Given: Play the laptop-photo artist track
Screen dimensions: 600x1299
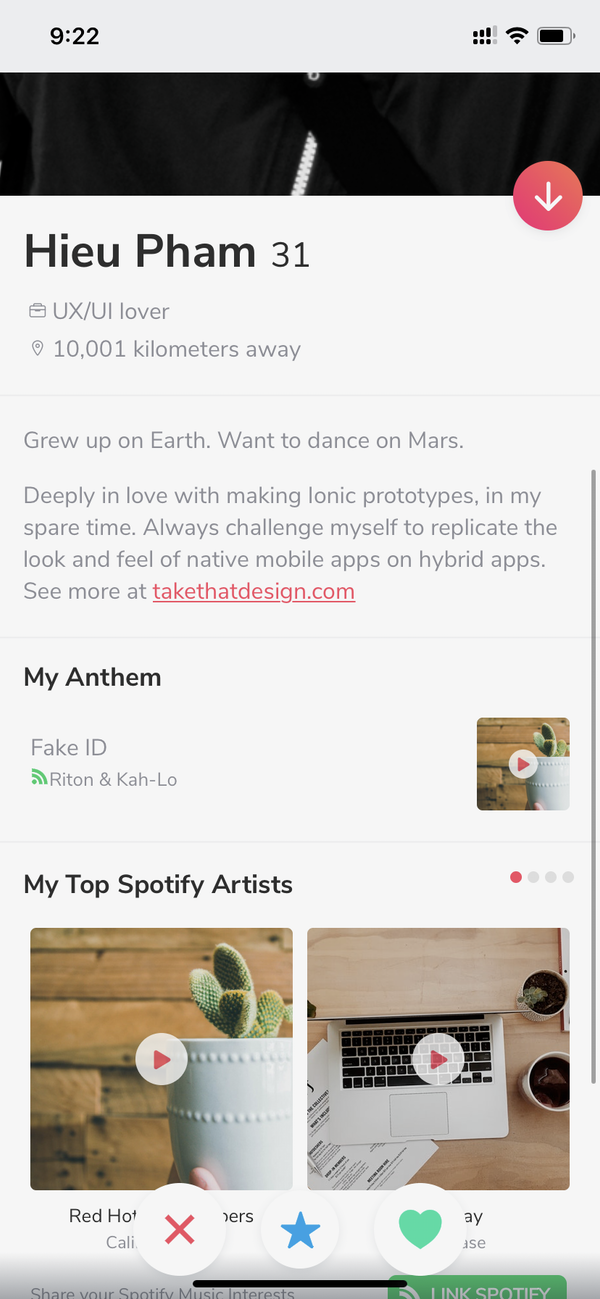Looking at the screenshot, I should [x=438, y=1059].
